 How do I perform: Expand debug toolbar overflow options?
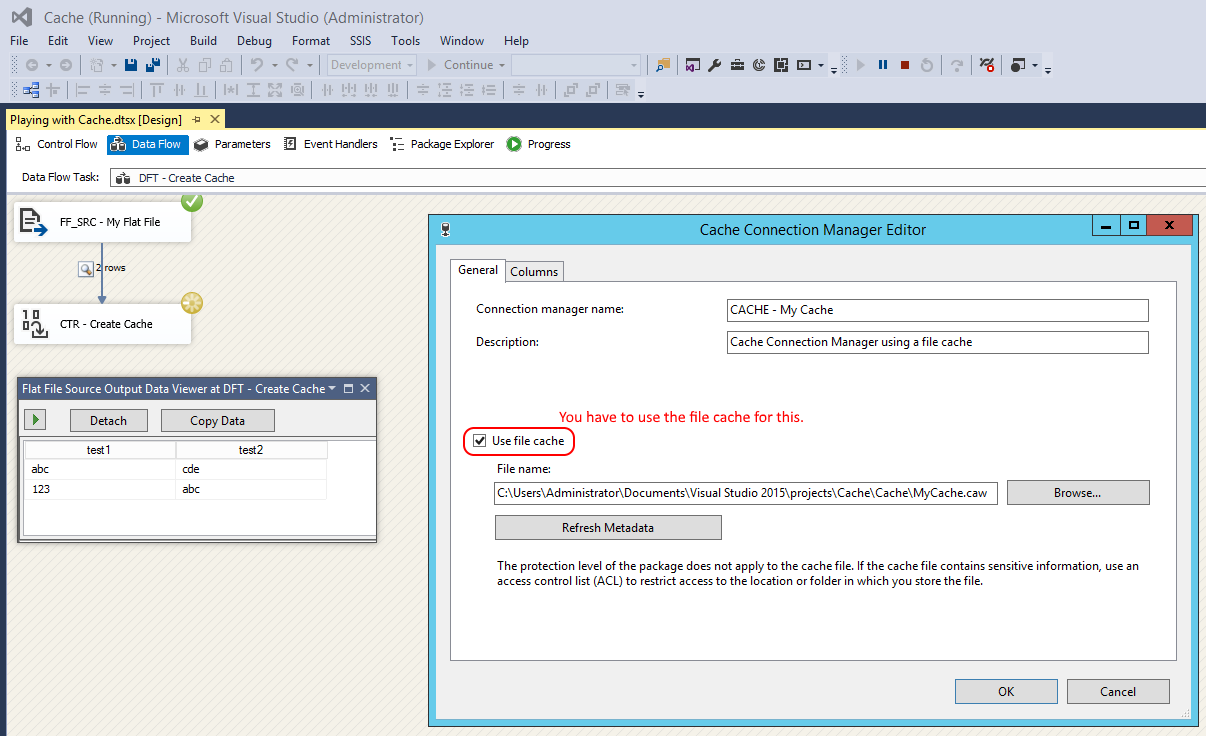tap(1048, 70)
